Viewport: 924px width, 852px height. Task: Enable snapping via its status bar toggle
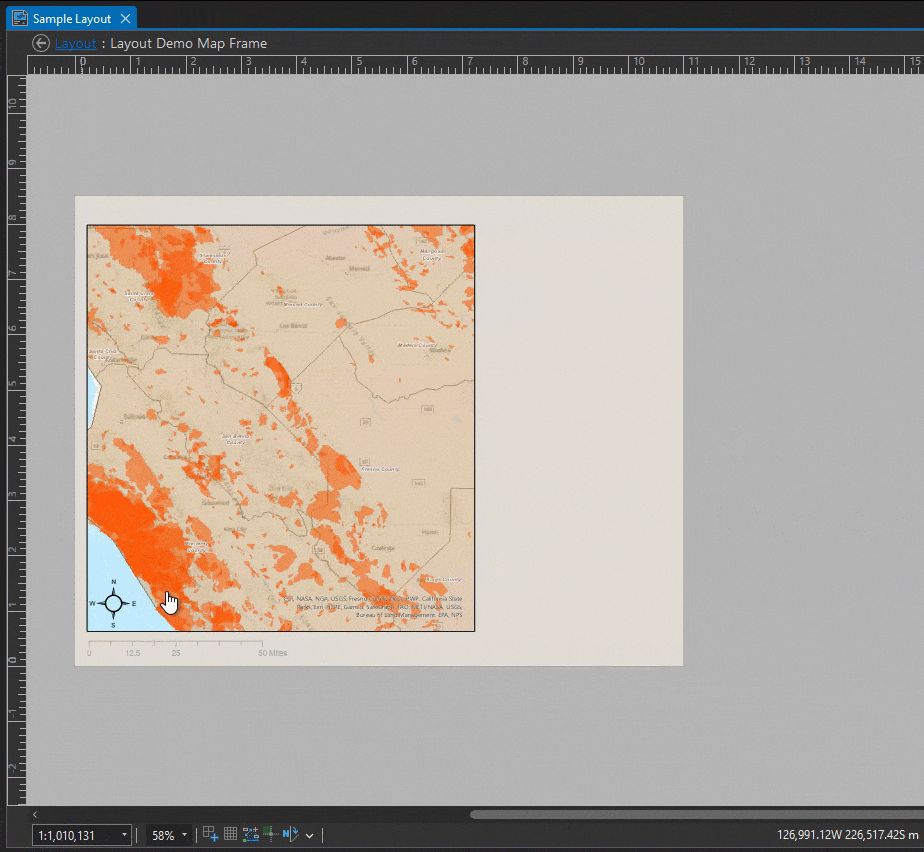251,834
